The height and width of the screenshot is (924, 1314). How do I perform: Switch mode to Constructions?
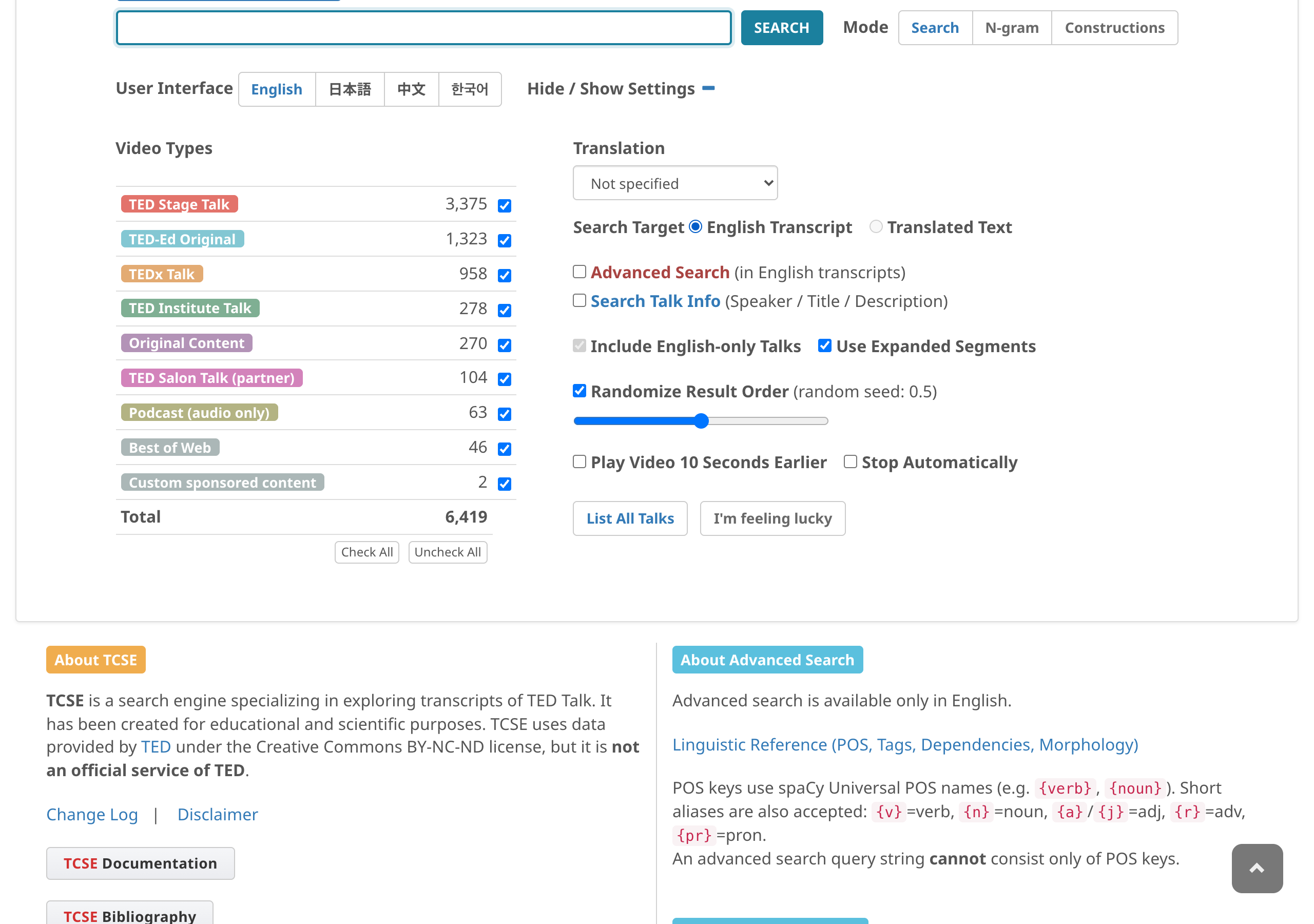click(1114, 28)
